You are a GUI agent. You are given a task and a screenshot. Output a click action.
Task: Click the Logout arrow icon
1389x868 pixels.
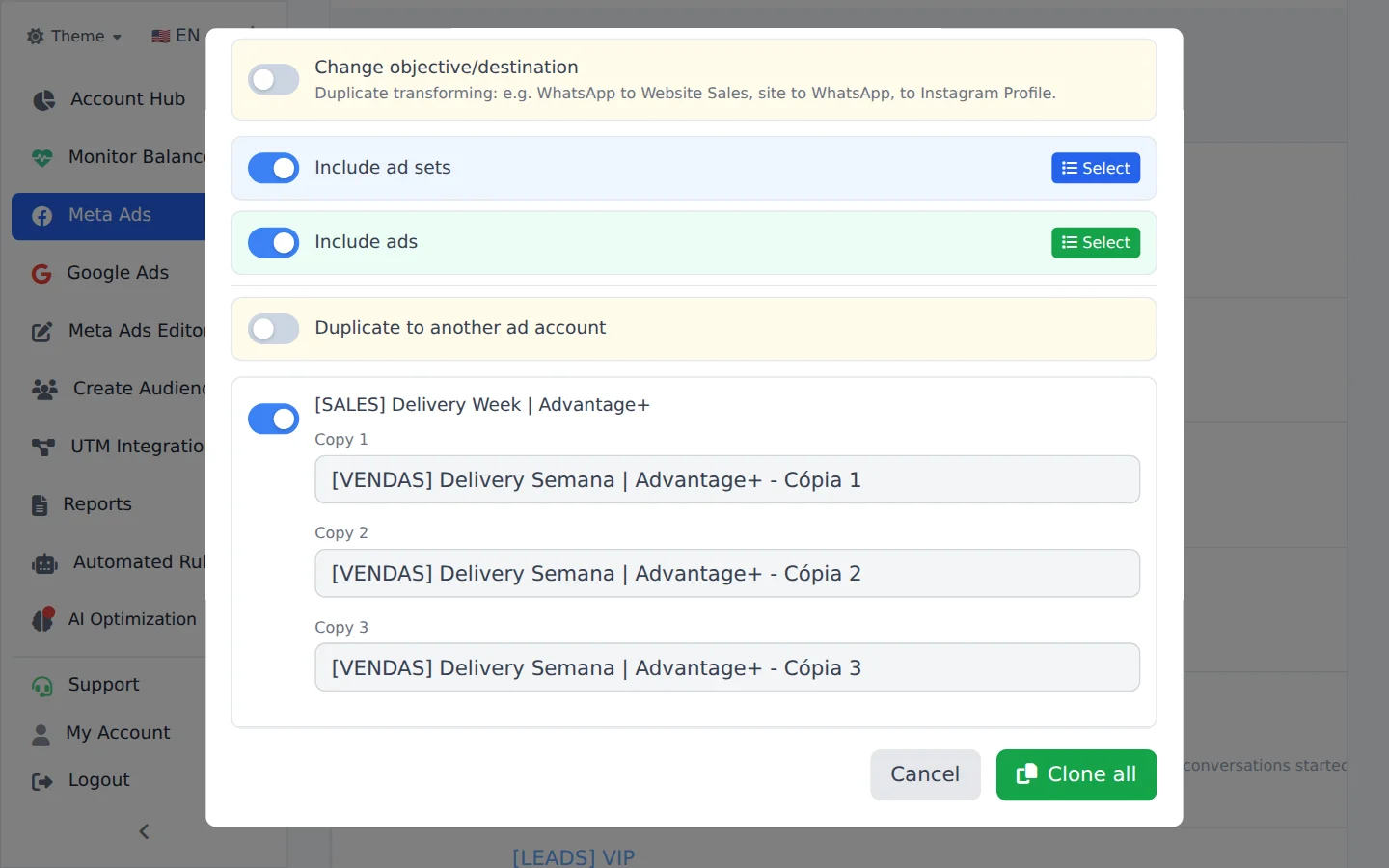coord(42,781)
